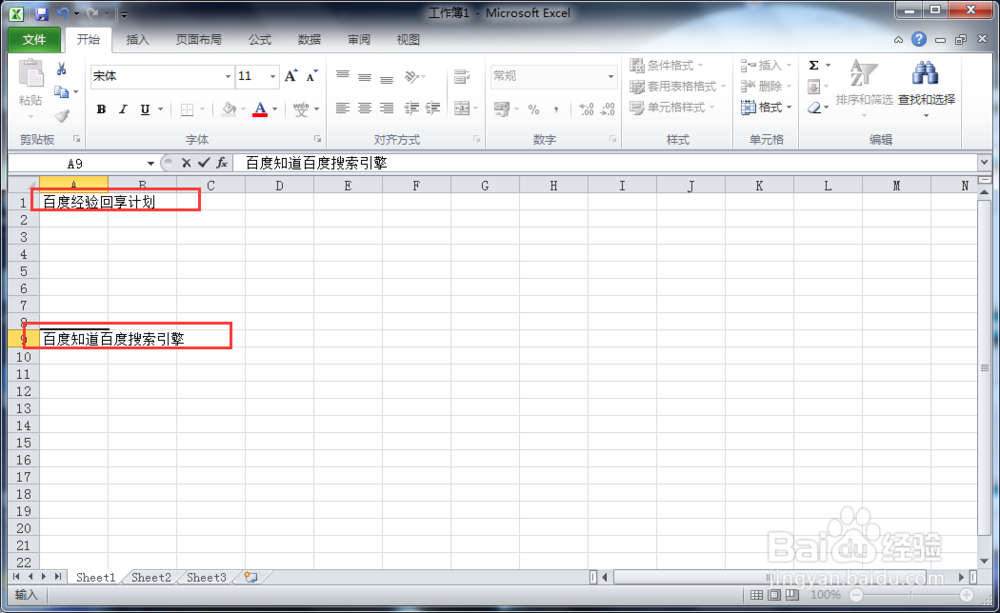Toggle Center text alignment
Viewport: 1000px width, 613px height.
(364, 108)
